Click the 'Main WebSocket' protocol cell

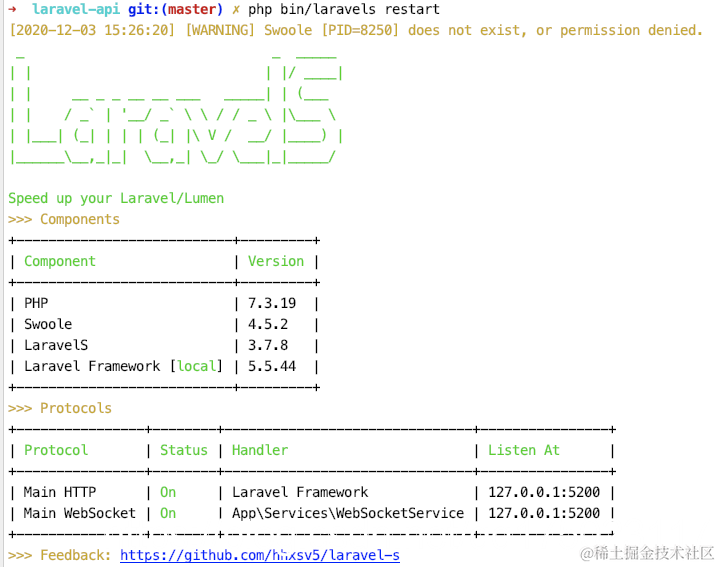pos(80,513)
